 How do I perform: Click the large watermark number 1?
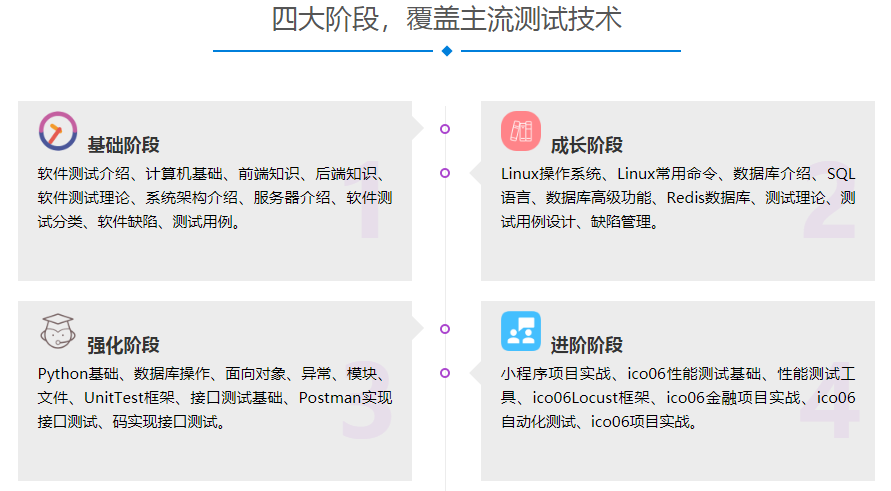368,208
